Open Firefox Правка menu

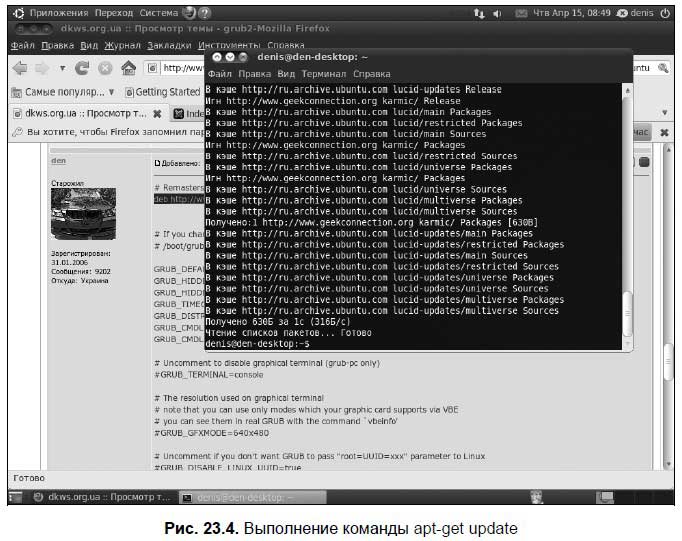coord(57,45)
